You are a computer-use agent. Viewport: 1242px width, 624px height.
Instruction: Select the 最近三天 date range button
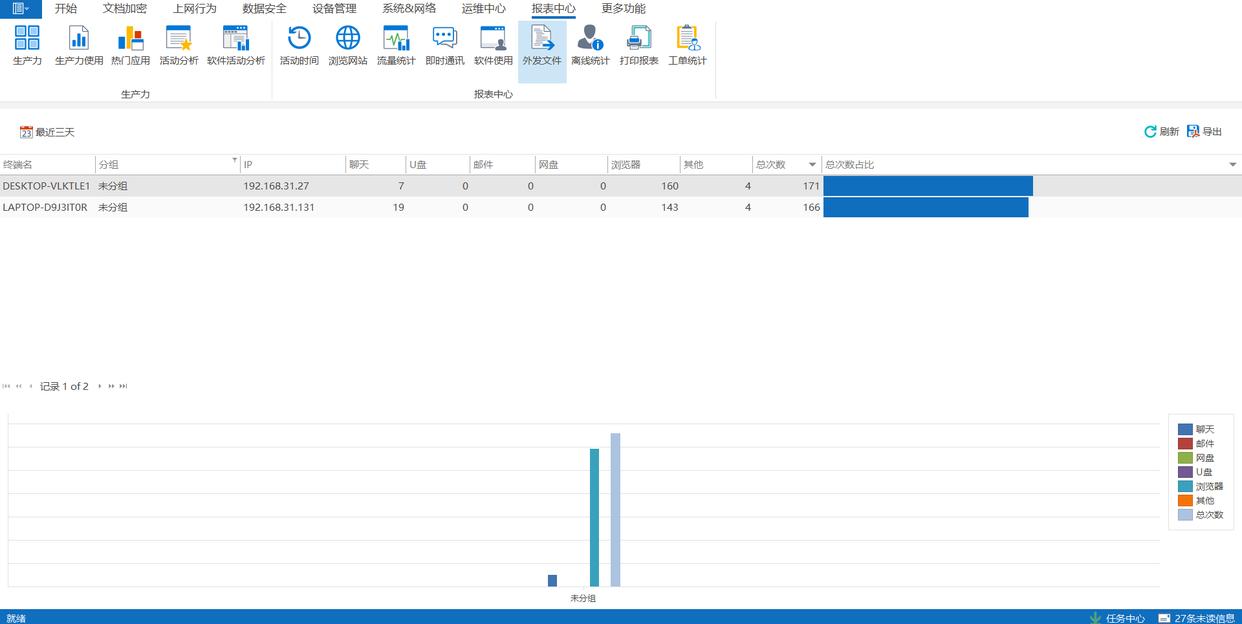(x=47, y=132)
